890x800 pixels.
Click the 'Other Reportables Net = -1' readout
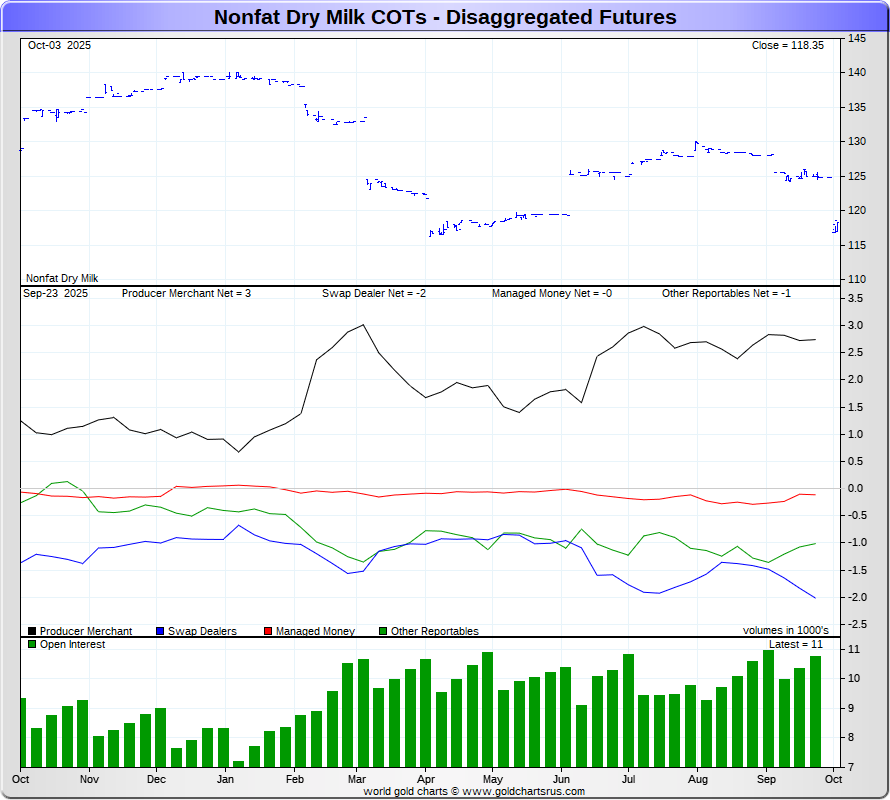pos(726,294)
